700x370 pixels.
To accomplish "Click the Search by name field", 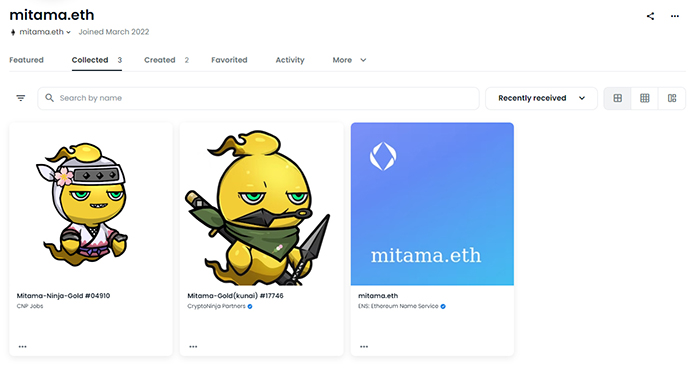I will click(x=258, y=98).
